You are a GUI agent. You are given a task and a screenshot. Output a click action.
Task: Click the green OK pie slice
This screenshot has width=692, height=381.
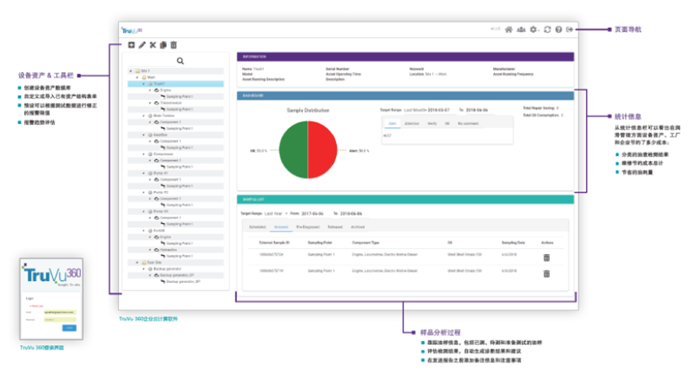click(292, 150)
